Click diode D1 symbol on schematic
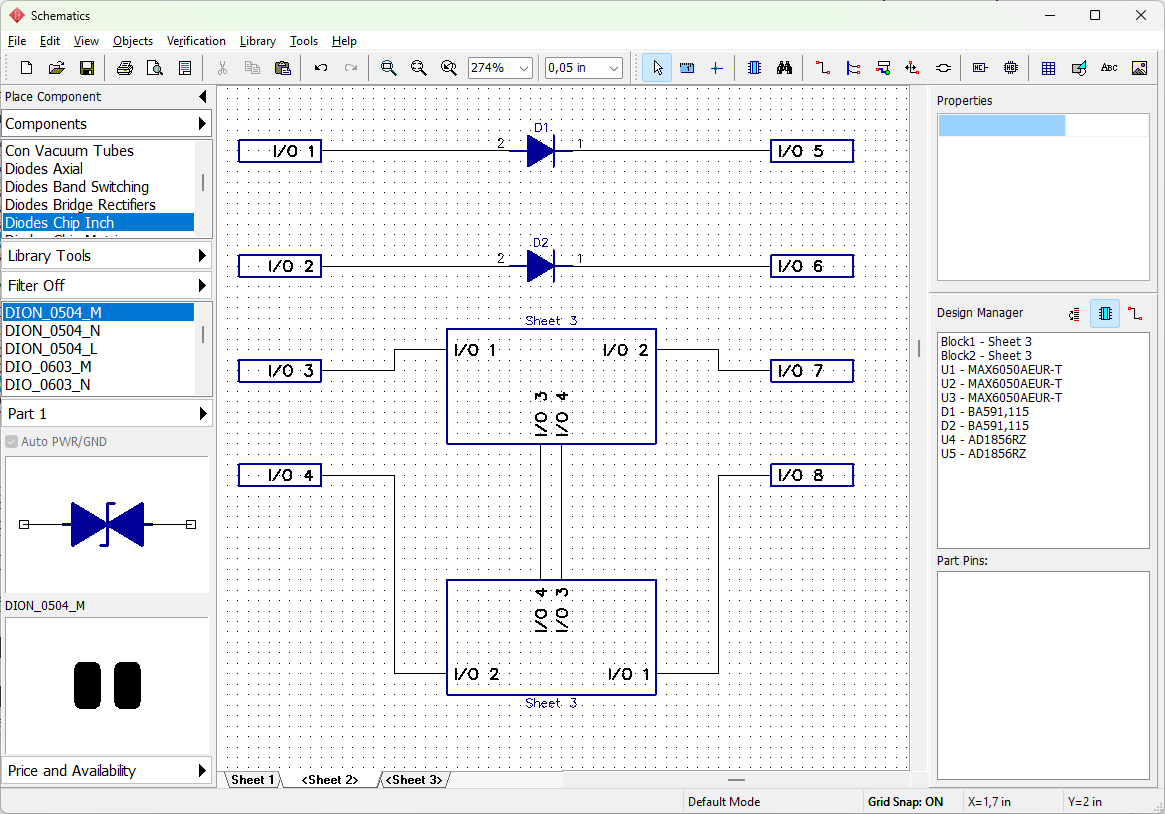The width and height of the screenshot is (1165, 814). 540,151
